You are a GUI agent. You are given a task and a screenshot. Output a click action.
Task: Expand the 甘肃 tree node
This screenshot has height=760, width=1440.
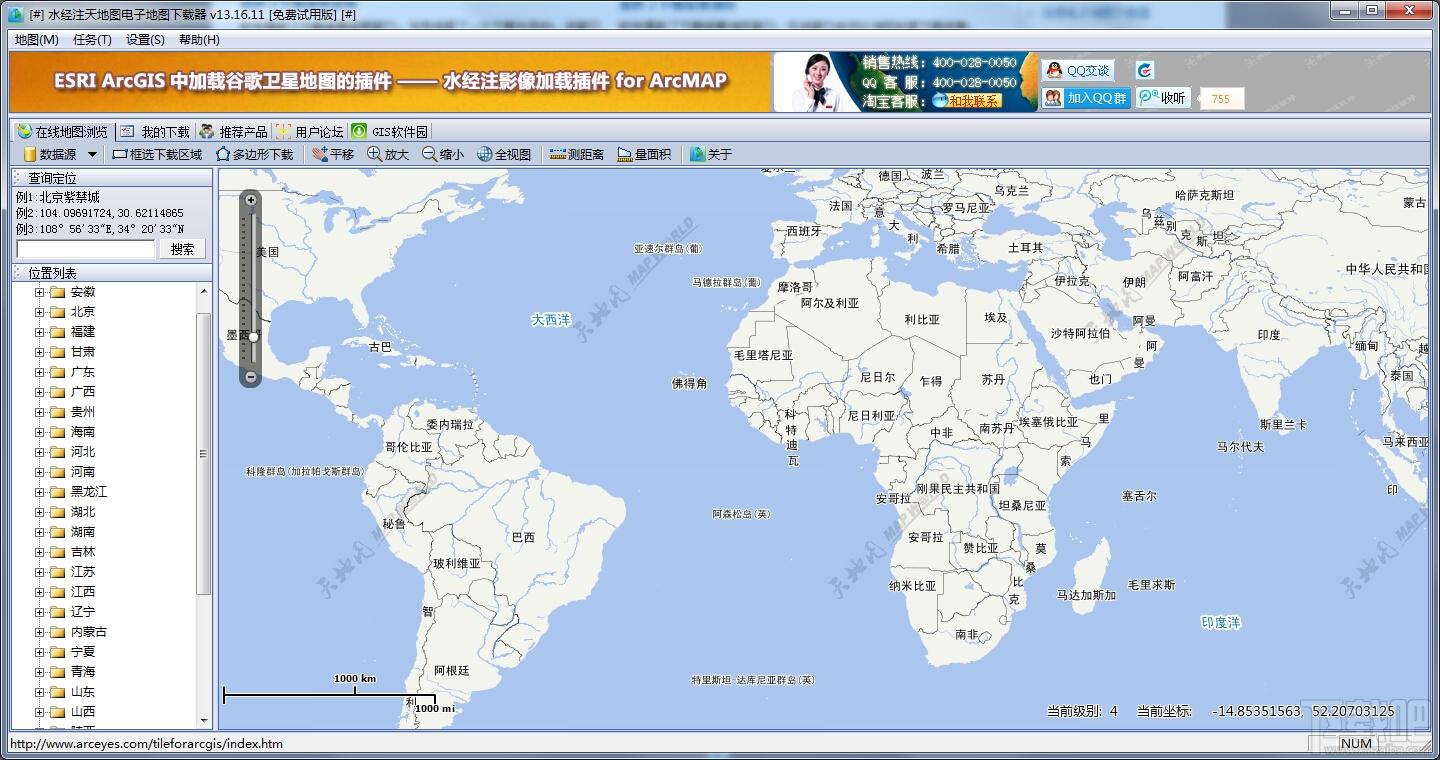point(39,352)
